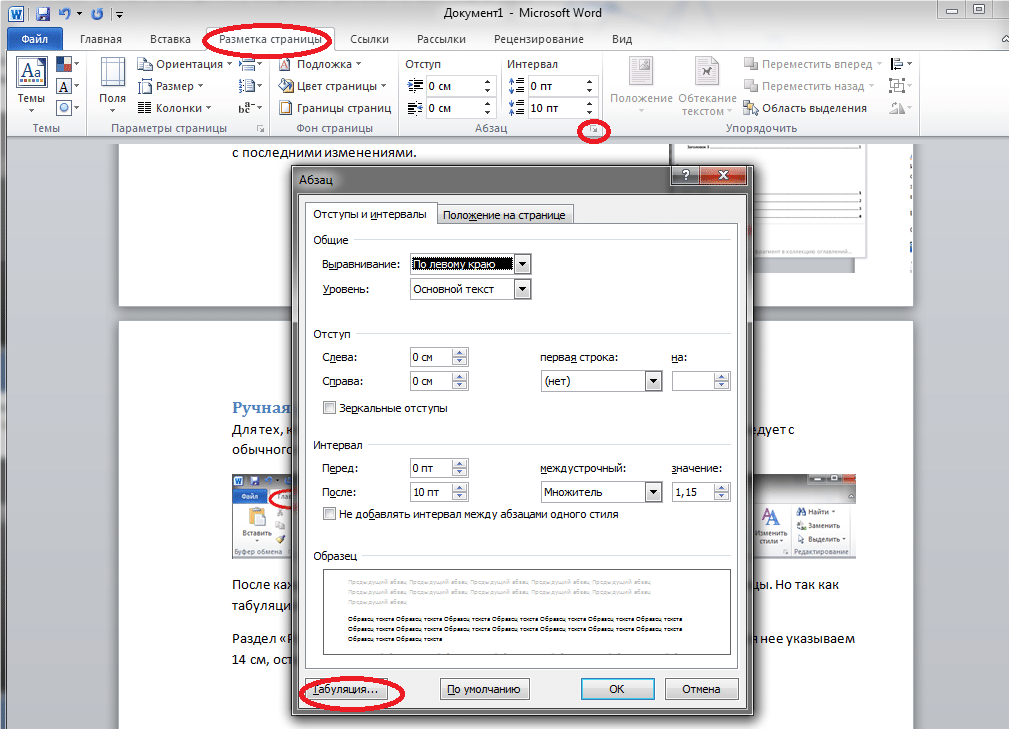Open the Подложка watermark menu
1009x729 pixels.
[x=320, y=64]
